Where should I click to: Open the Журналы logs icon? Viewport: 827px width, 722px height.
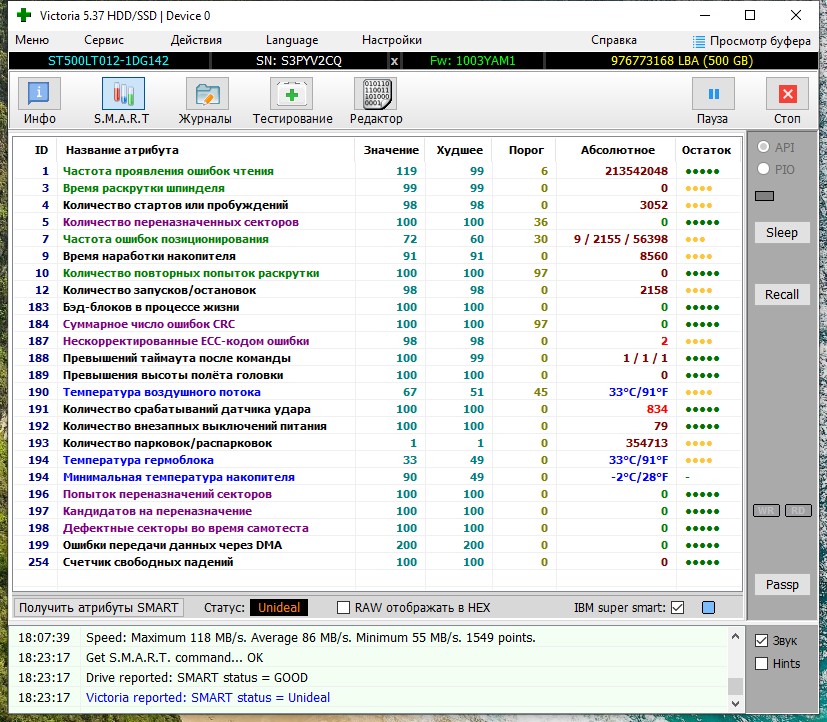click(207, 95)
